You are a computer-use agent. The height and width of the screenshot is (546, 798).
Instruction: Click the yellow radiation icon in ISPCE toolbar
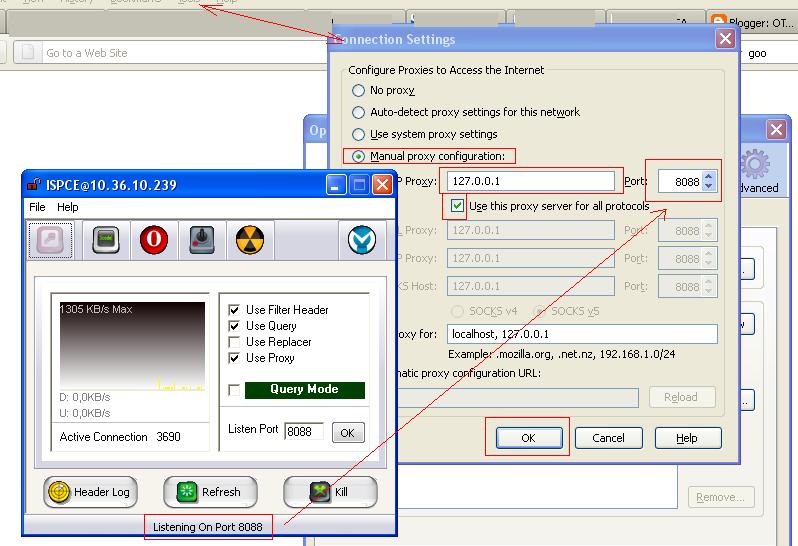tap(249, 240)
